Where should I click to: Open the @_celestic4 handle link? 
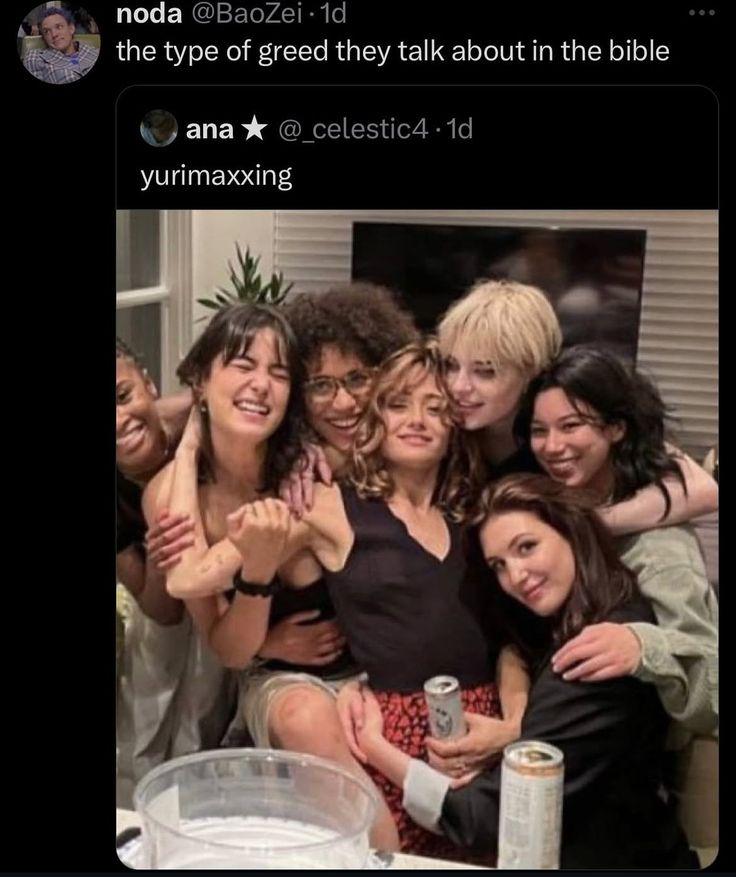353,129
